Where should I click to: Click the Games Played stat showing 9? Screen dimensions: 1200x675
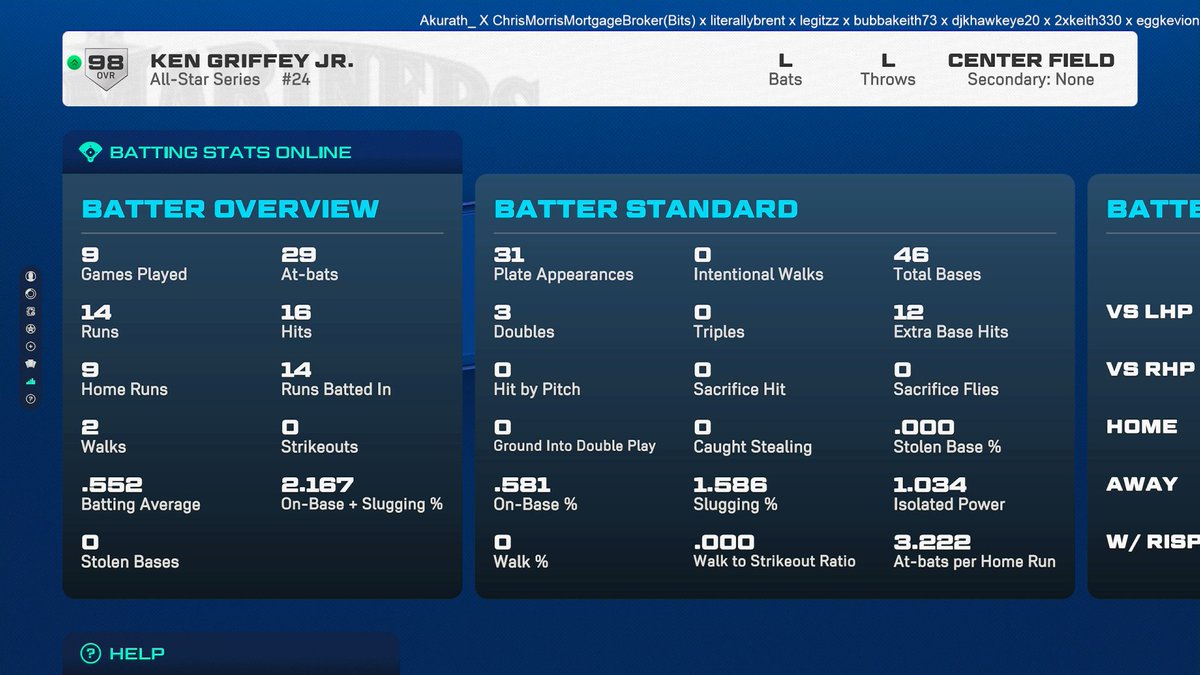coord(134,264)
